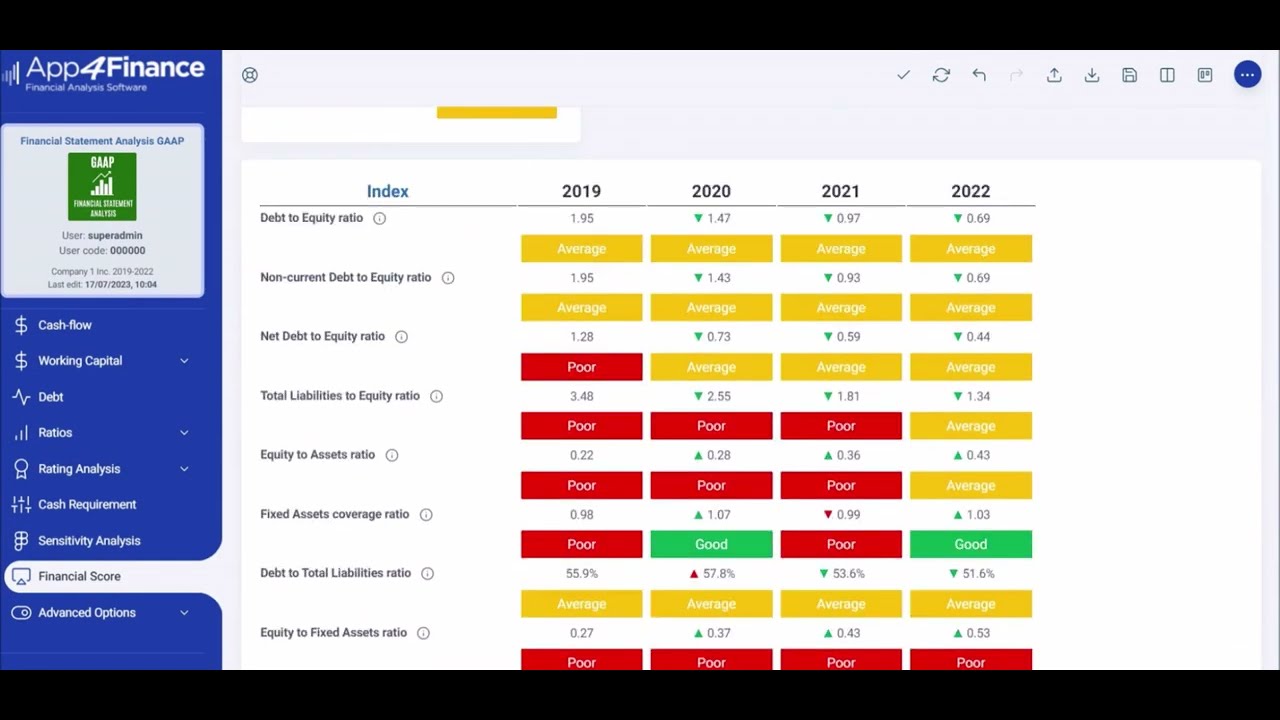Click the Debt to Equity ratio label
The width and height of the screenshot is (1280, 720).
(x=311, y=218)
